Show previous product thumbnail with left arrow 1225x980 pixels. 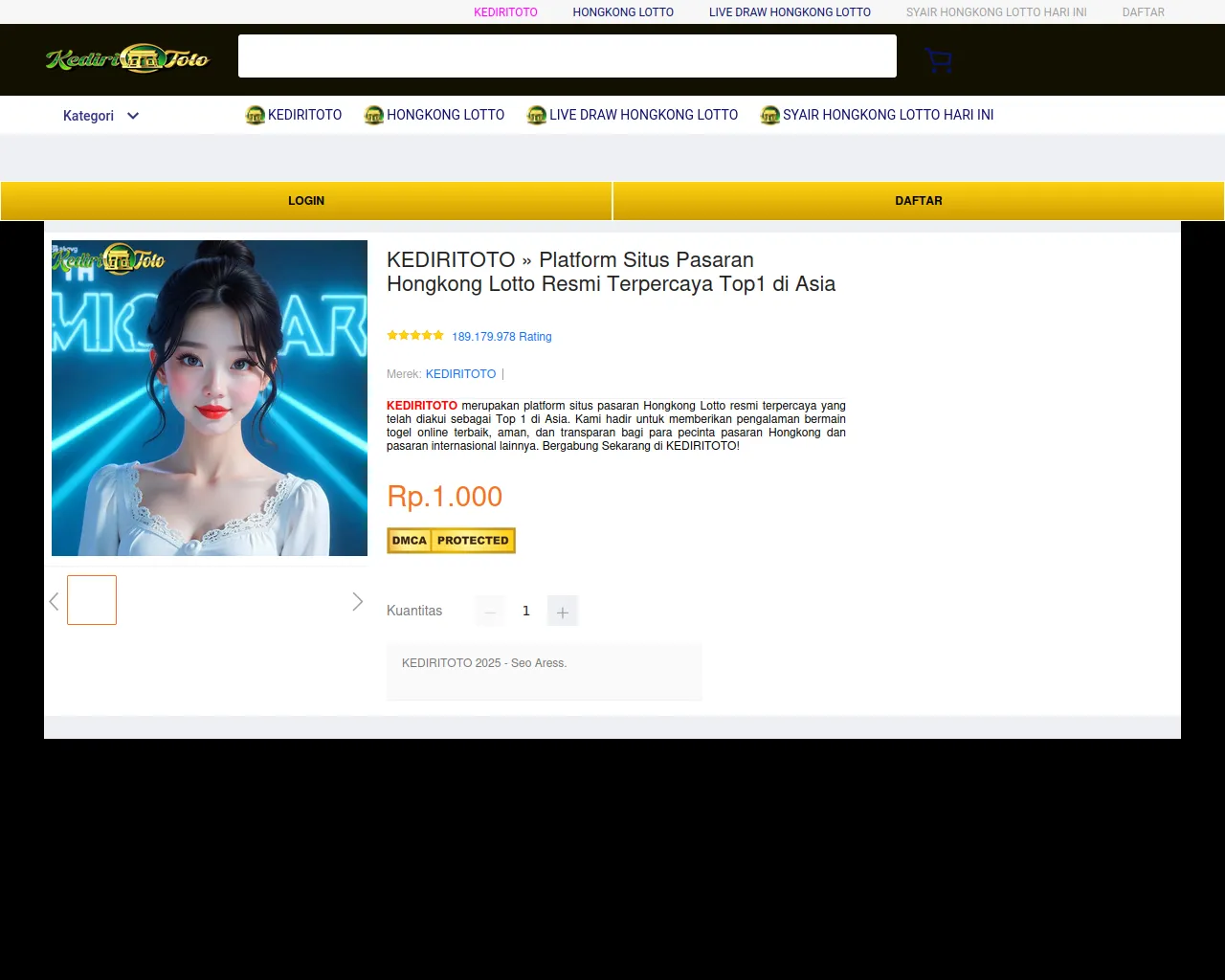[x=55, y=601]
